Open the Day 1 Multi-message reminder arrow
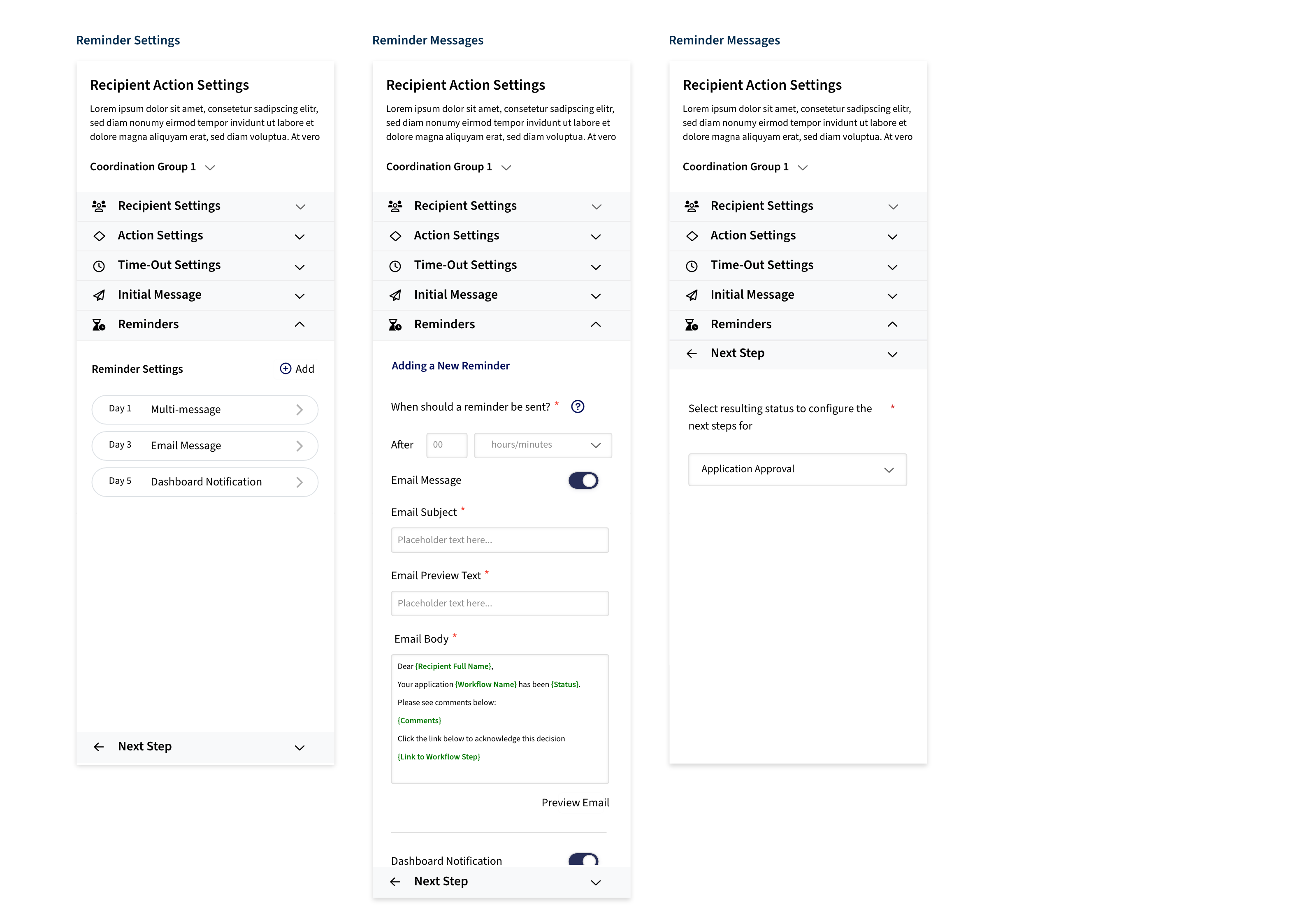1300x924 pixels. pos(299,410)
